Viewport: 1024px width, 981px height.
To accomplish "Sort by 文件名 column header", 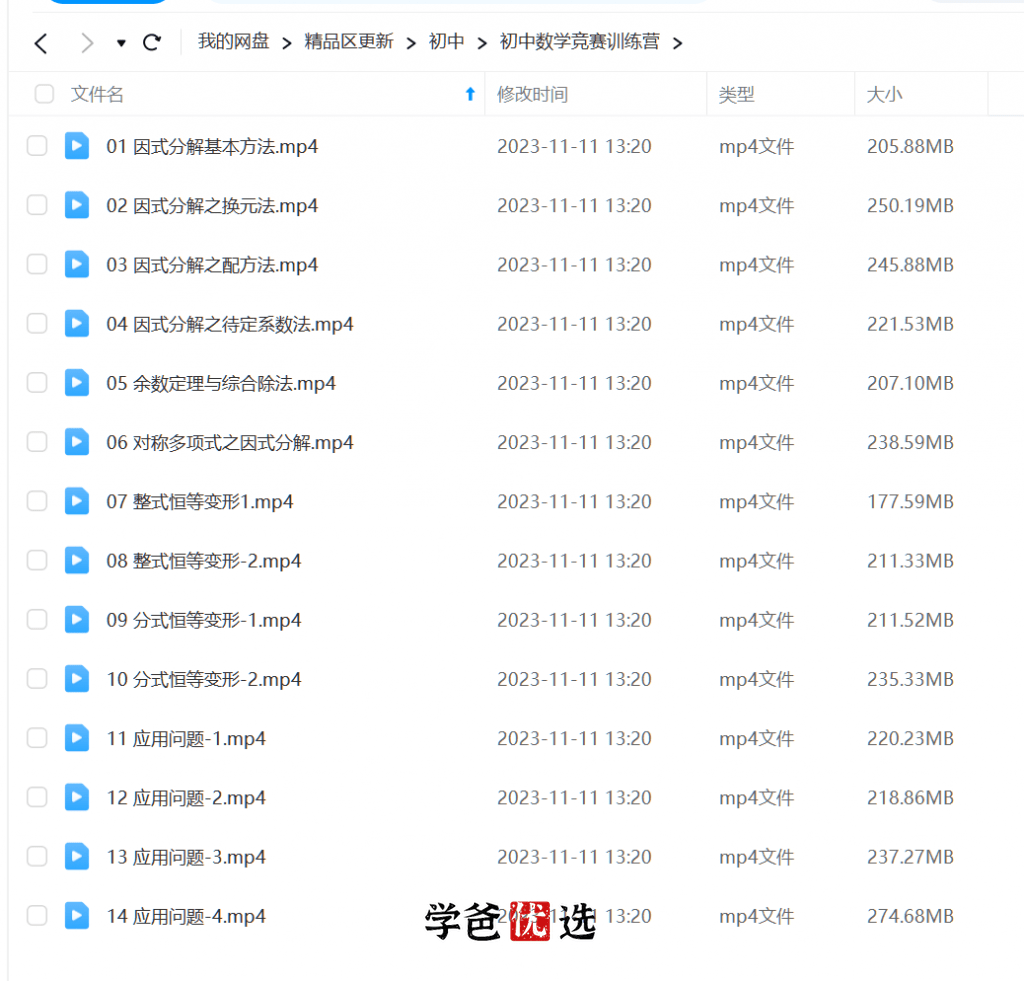I will pyautogui.click(x=97, y=95).
